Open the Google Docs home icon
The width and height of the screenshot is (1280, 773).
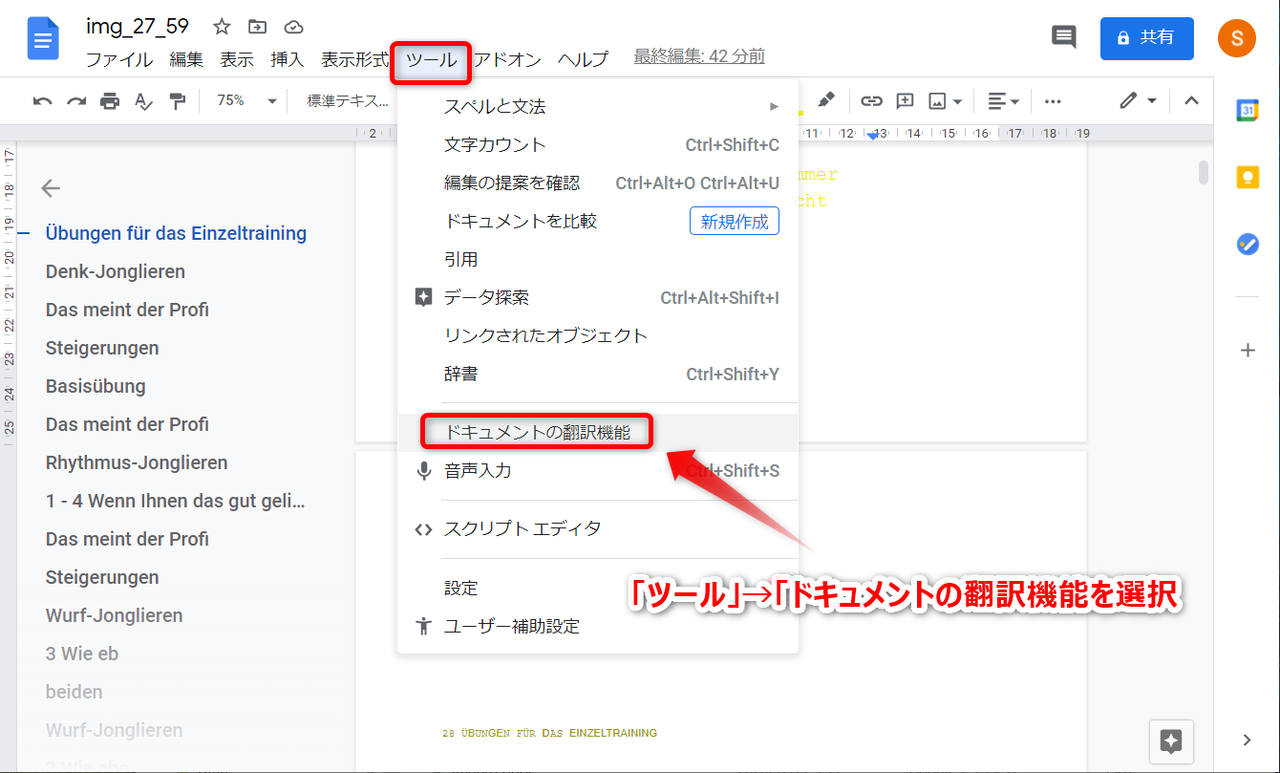(x=44, y=39)
